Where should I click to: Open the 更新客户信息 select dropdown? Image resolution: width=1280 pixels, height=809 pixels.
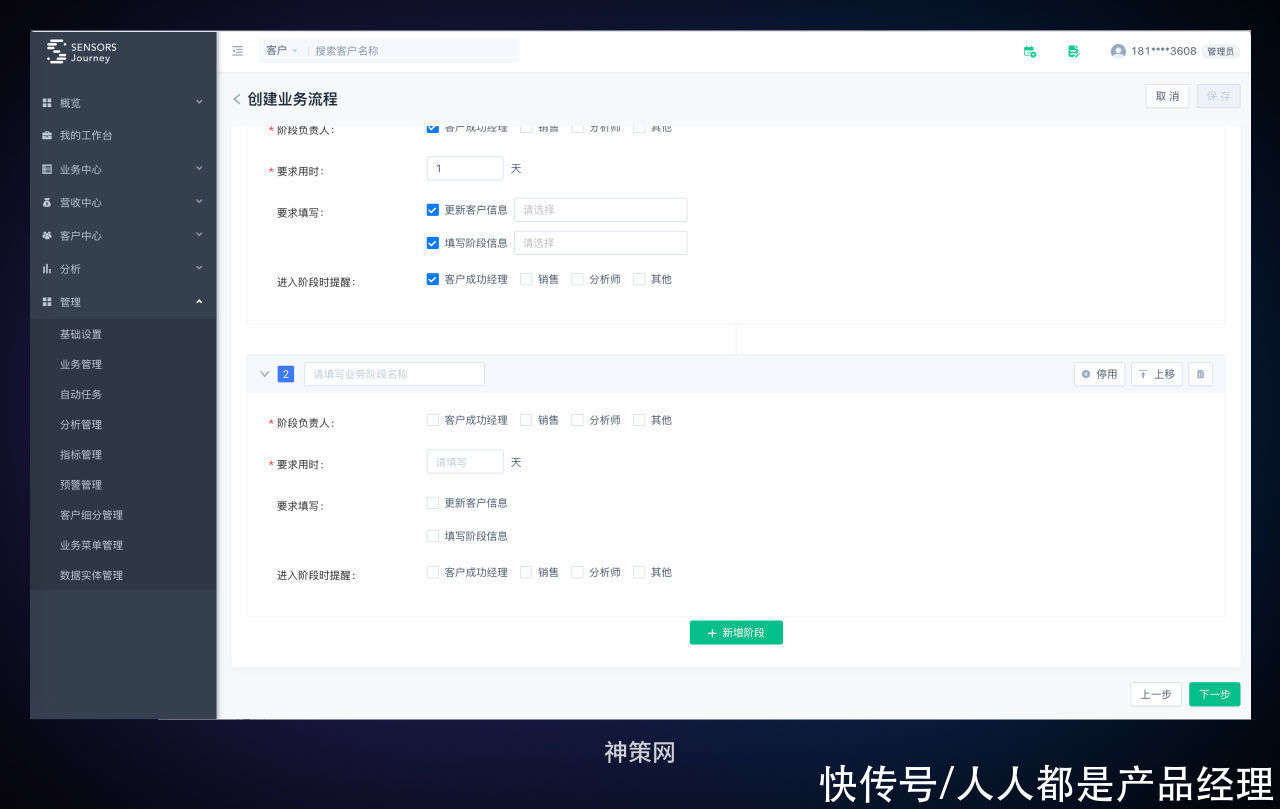[600, 210]
